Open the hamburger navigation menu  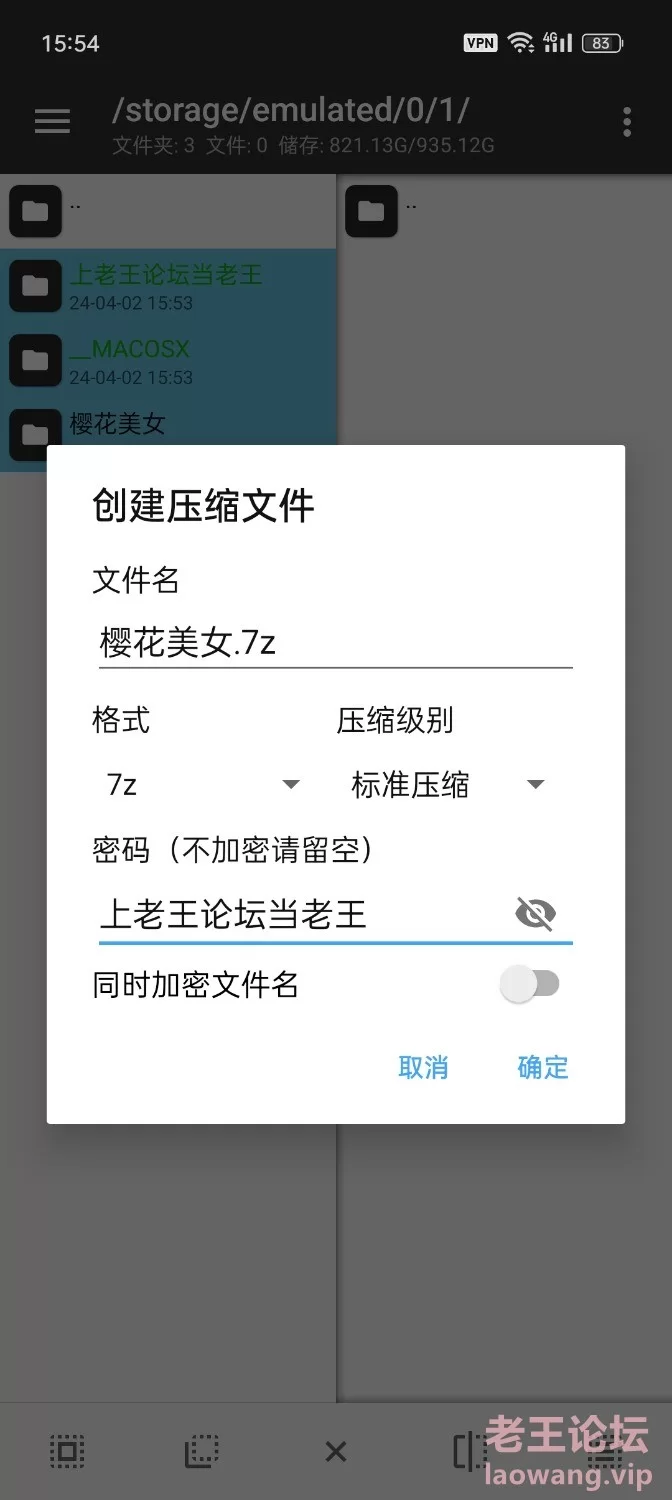(x=52, y=122)
